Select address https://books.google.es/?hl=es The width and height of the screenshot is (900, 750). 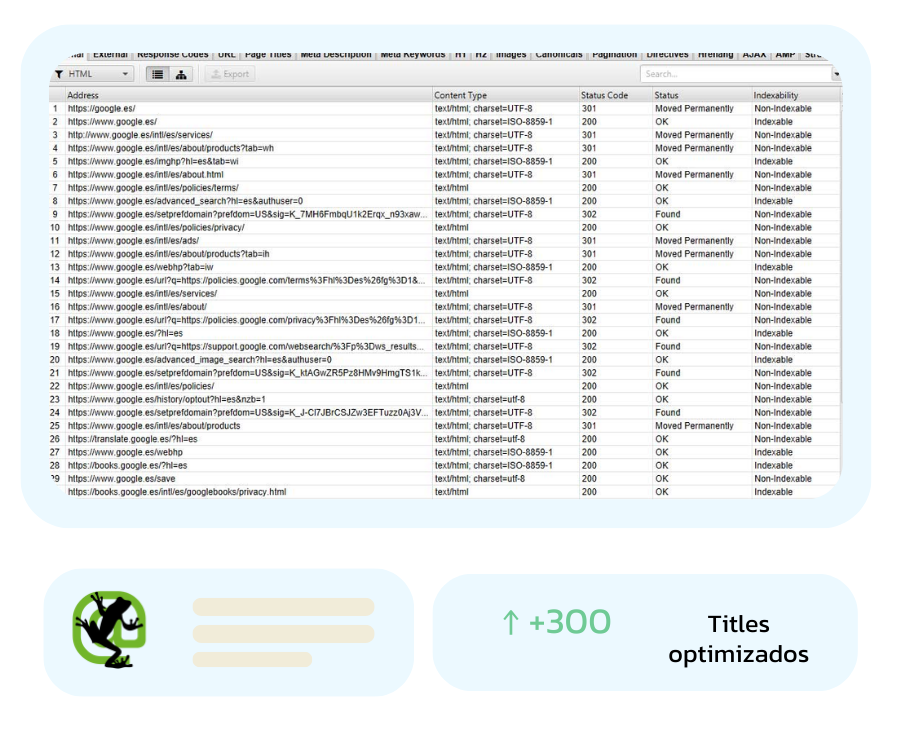point(127,465)
